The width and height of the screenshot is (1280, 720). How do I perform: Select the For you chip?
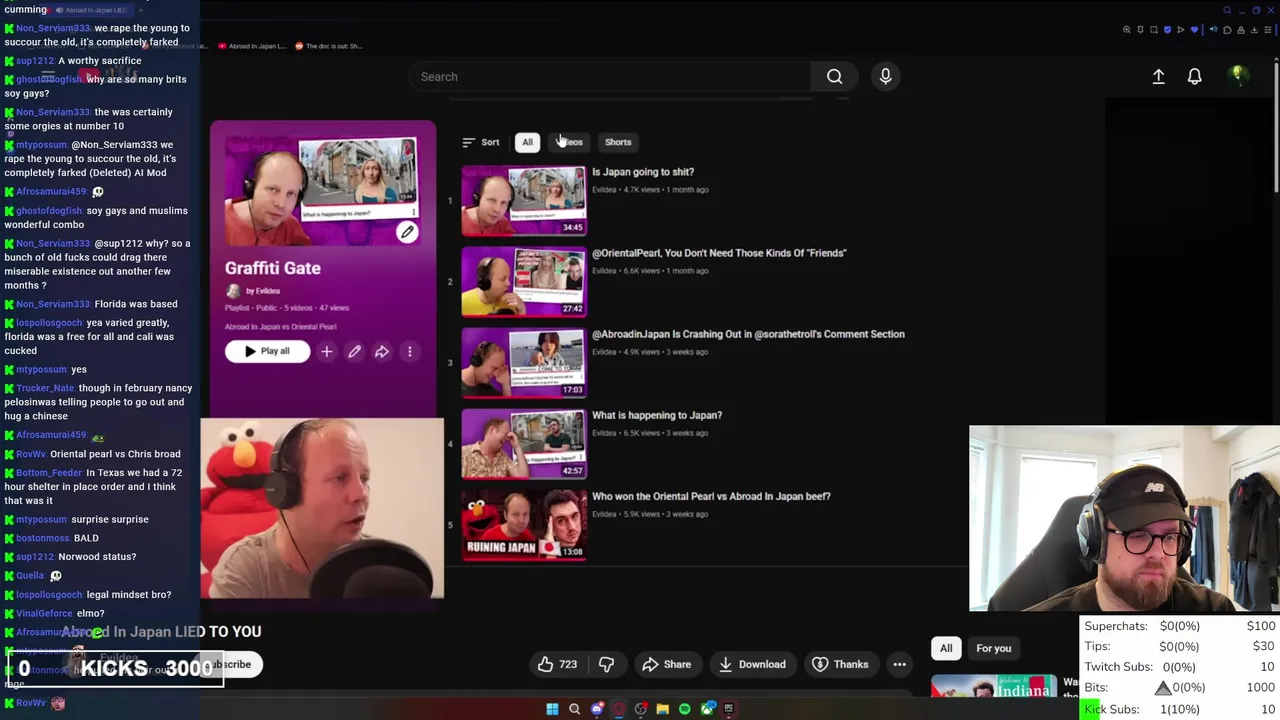pos(994,648)
